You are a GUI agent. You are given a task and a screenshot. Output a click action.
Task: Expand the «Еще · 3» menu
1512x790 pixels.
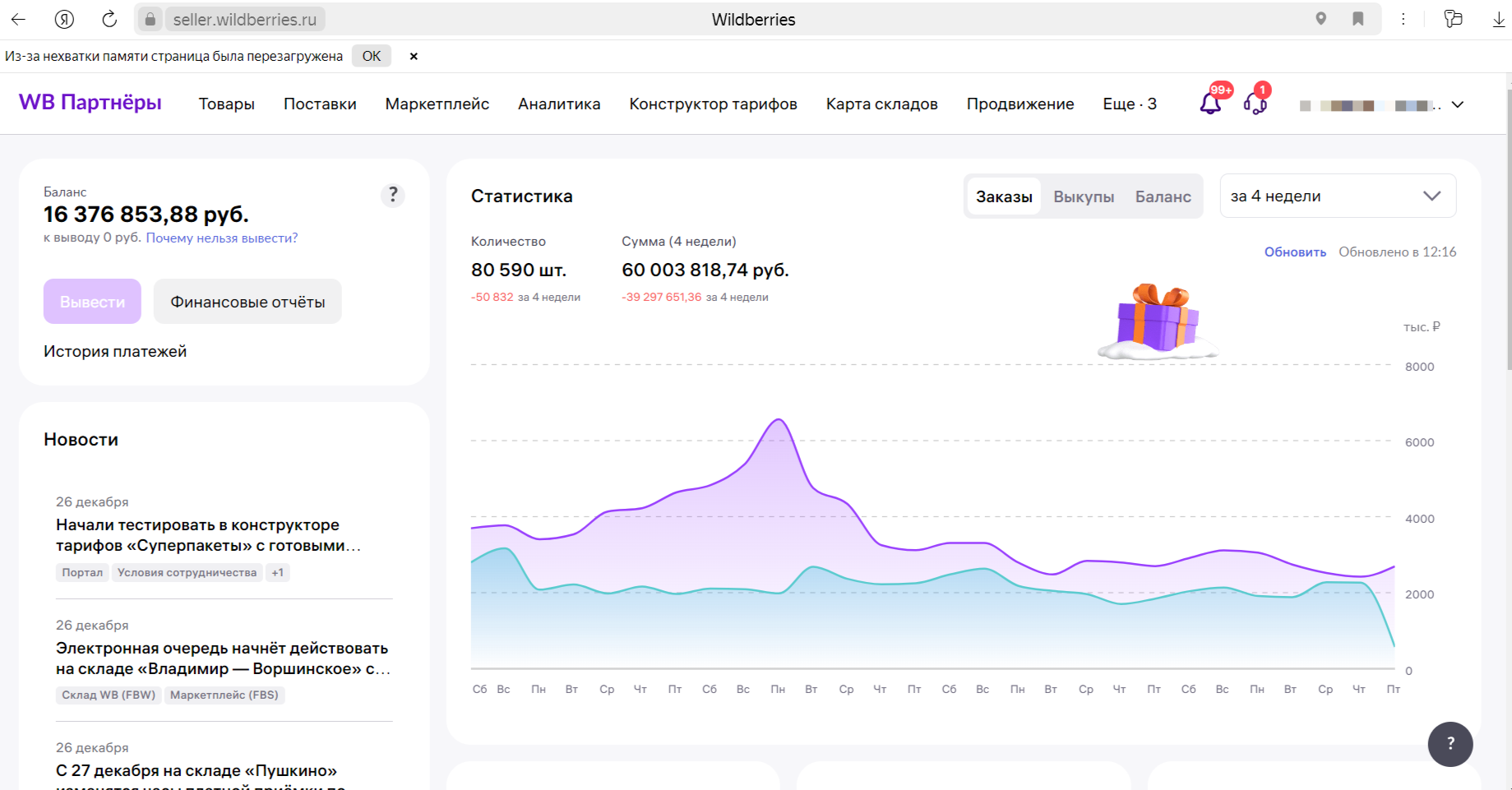tap(1129, 104)
